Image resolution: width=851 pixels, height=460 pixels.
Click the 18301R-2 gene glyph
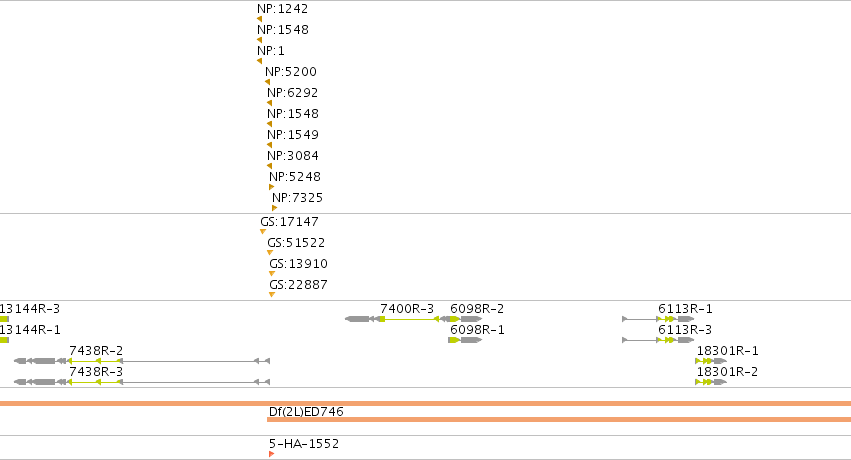[x=711, y=382]
